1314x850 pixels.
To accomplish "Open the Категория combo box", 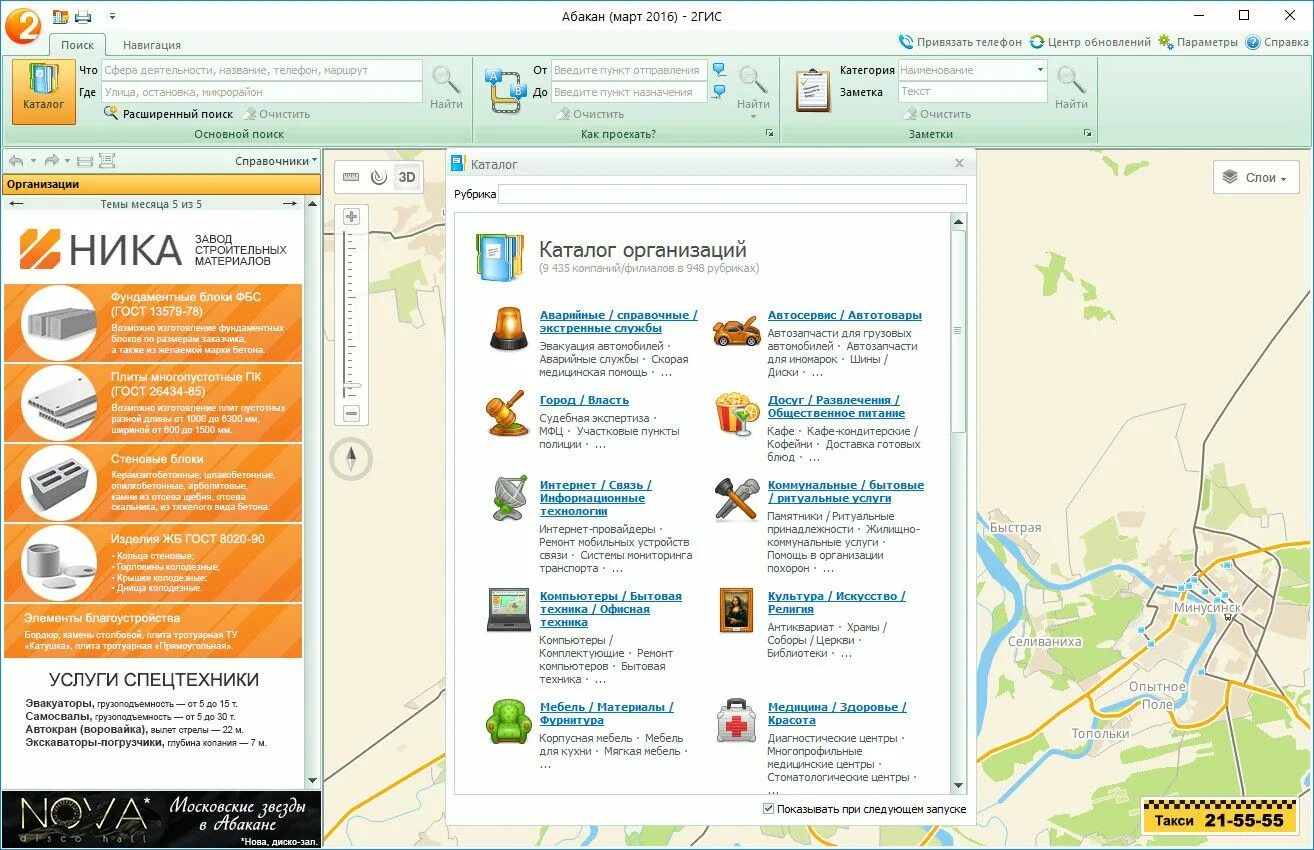I will tap(972, 70).
